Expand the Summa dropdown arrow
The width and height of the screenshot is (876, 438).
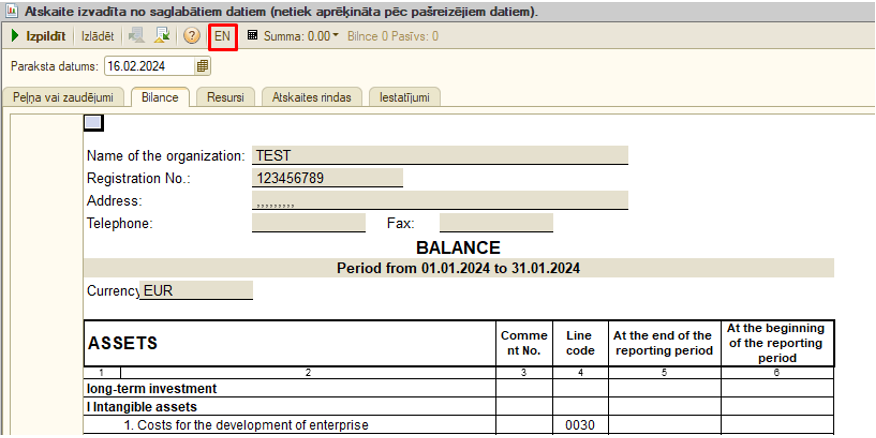click(x=336, y=36)
